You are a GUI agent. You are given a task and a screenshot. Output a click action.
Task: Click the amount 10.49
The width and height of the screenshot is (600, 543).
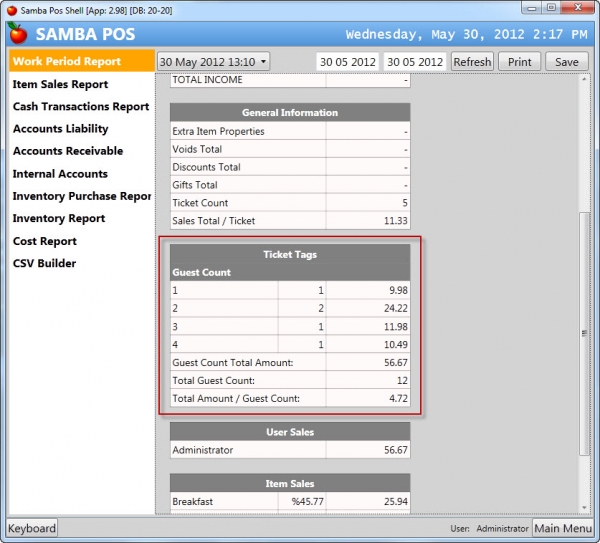396,345
